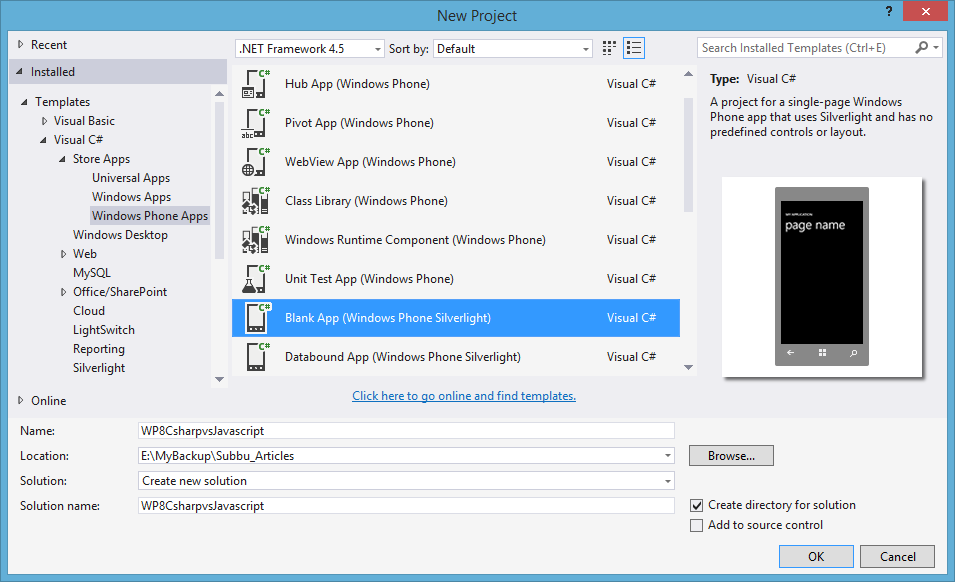Click the Blank App Silverlight template icon
The height and width of the screenshot is (582, 955).
[x=255, y=317]
